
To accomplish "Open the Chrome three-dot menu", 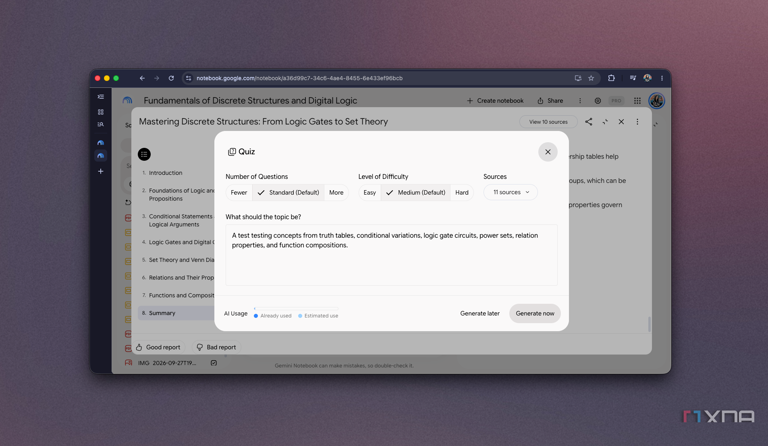I will [x=662, y=78].
